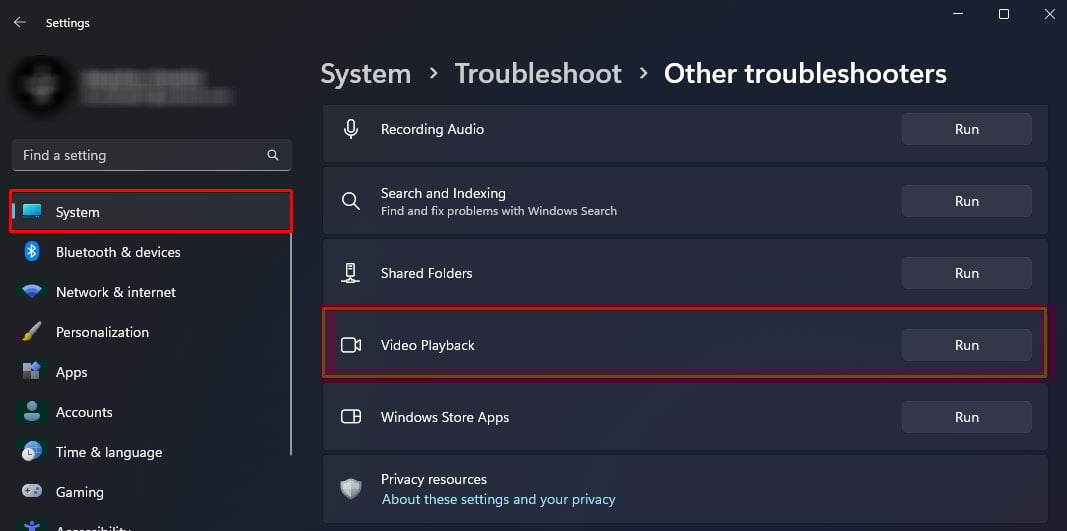Go to Troubleshoot in the breadcrumb

click(538, 73)
